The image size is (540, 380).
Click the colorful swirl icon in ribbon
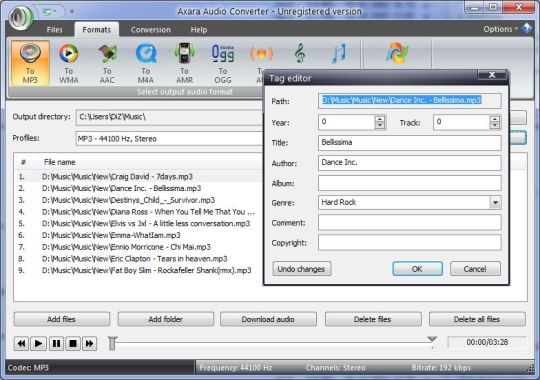coord(397,53)
